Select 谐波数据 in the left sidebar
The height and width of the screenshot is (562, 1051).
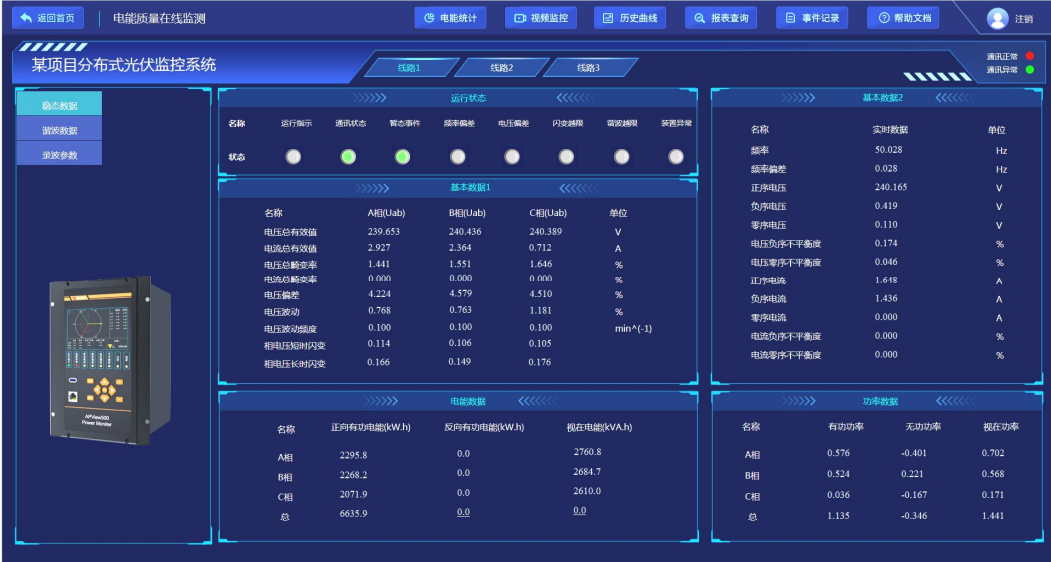[60, 130]
